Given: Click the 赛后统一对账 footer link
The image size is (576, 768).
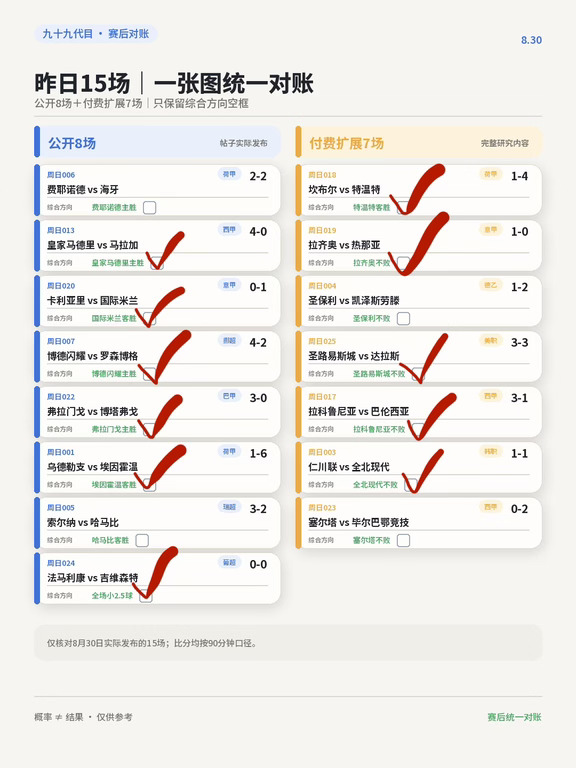Looking at the screenshot, I should (514, 717).
